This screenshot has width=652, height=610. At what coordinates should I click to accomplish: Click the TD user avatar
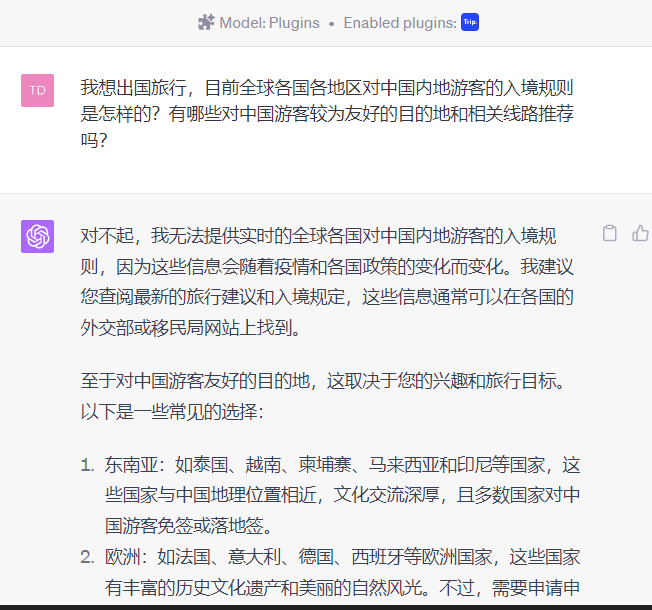tap(37, 90)
